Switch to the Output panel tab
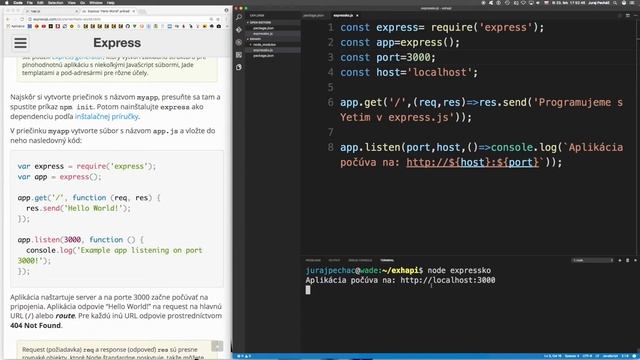This screenshot has width=640, height=360. coord(334,260)
